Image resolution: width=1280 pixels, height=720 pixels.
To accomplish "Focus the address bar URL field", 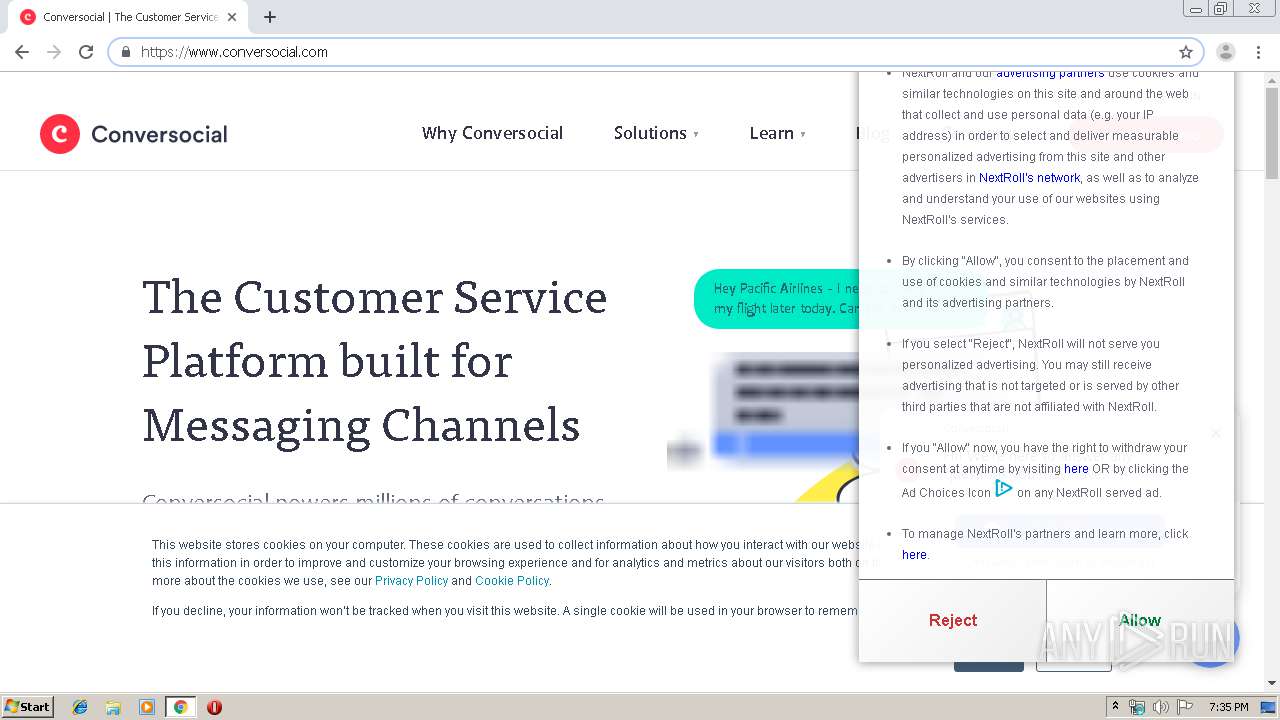I will pyautogui.click(x=655, y=52).
